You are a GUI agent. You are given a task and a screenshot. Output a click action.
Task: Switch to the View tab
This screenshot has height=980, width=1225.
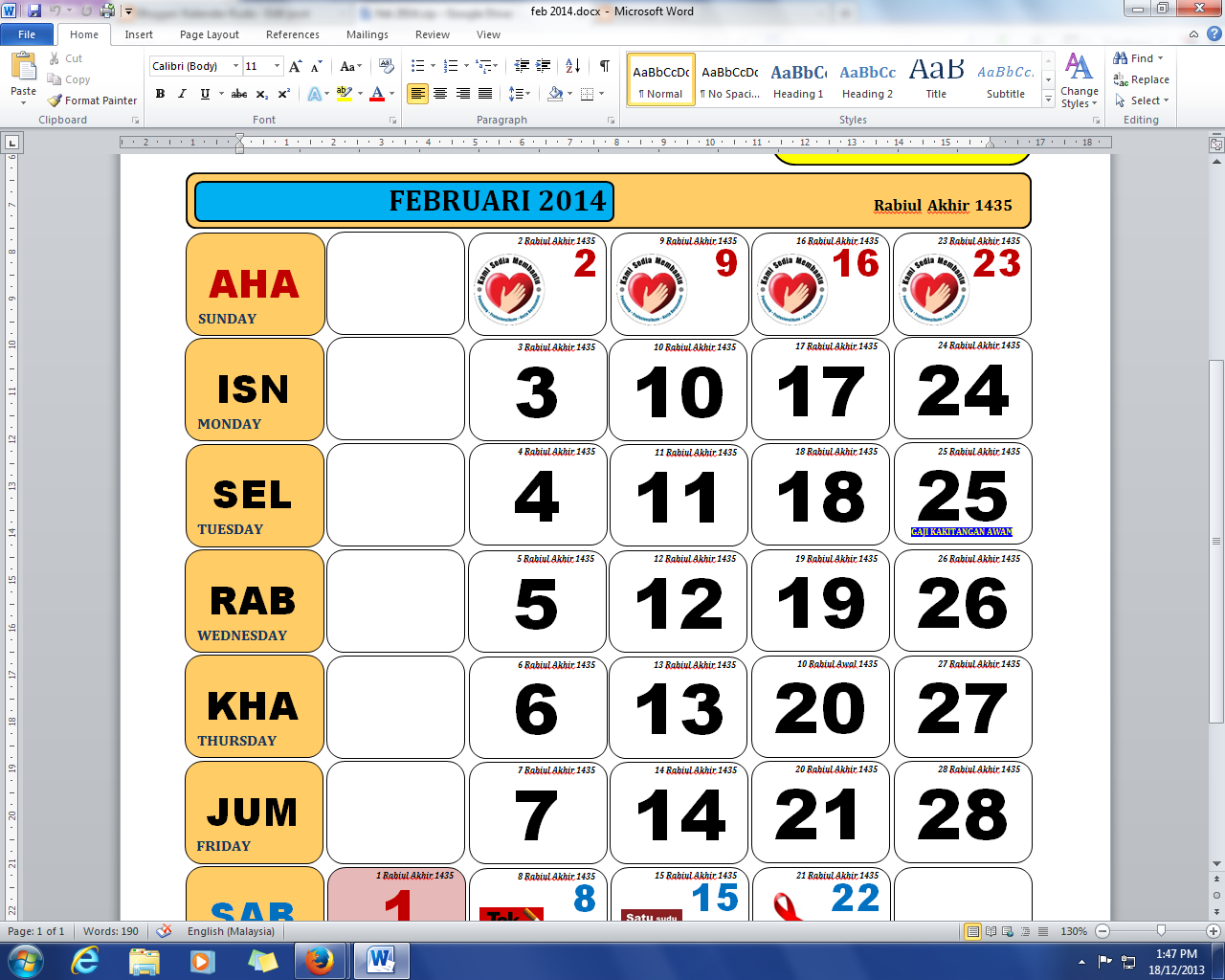point(488,34)
